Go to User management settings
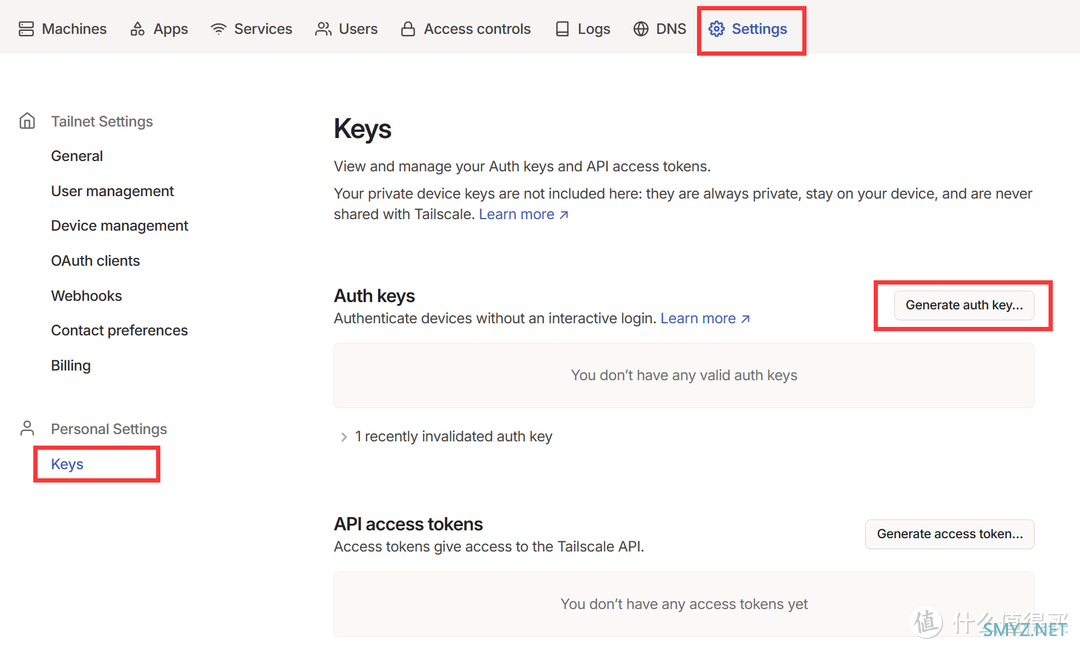Viewport: 1080px width, 649px height. pyautogui.click(x=112, y=191)
